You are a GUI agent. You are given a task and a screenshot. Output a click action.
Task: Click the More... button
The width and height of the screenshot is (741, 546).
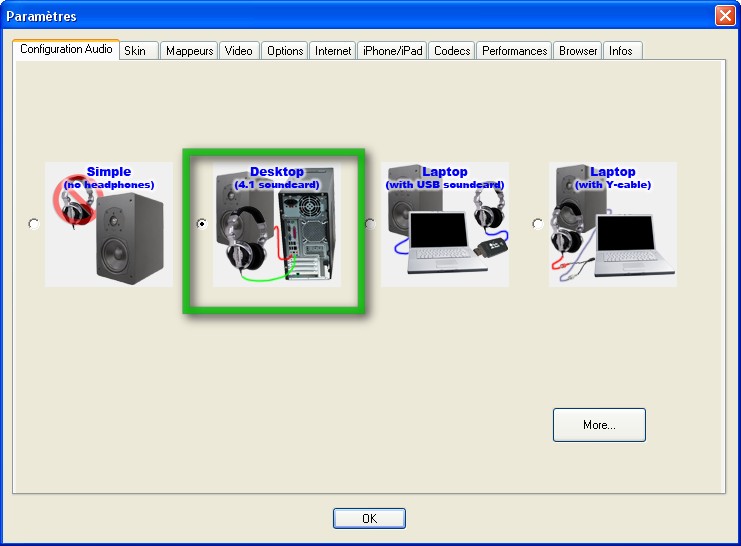599,425
